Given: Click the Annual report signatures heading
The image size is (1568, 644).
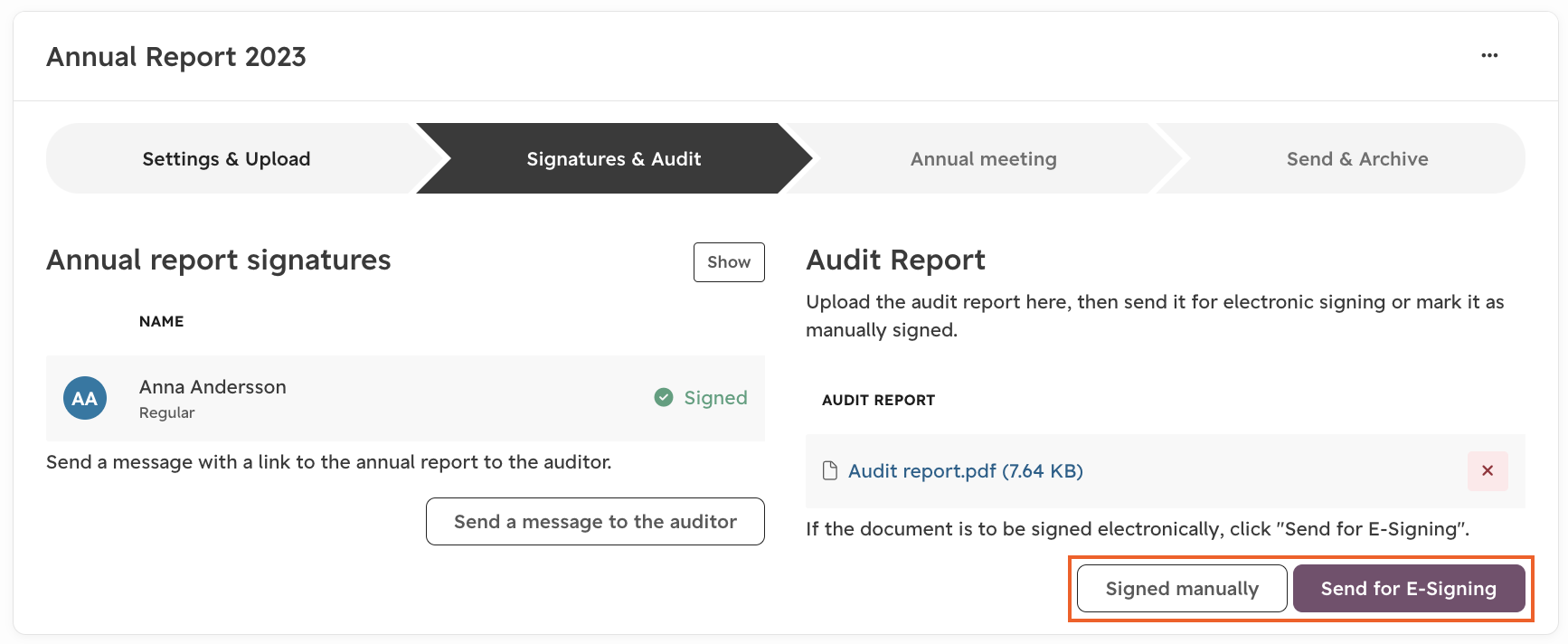Looking at the screenshot, I should click(x=219, y=260).
